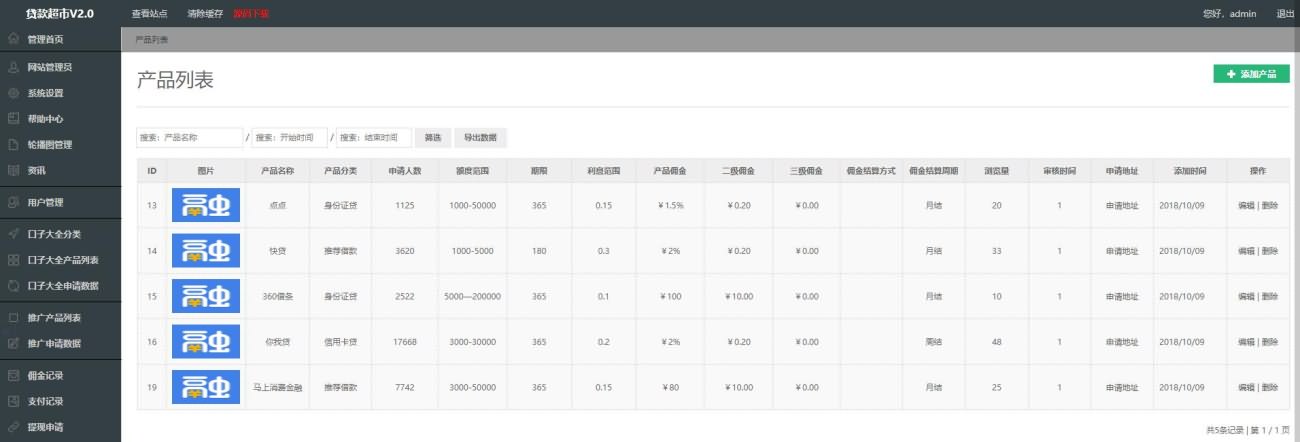
Task: Click the 17668 applicants cell
Action: pos(405,342)
